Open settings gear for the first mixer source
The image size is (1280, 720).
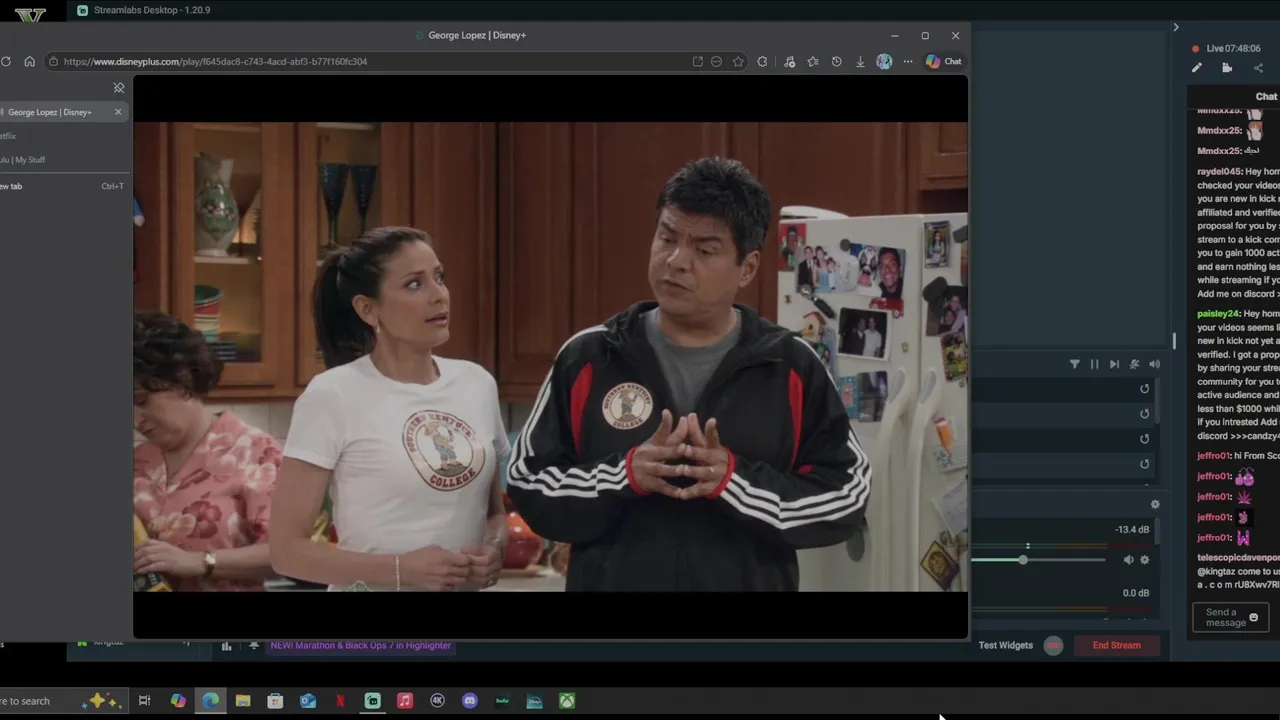point(1145,560)
